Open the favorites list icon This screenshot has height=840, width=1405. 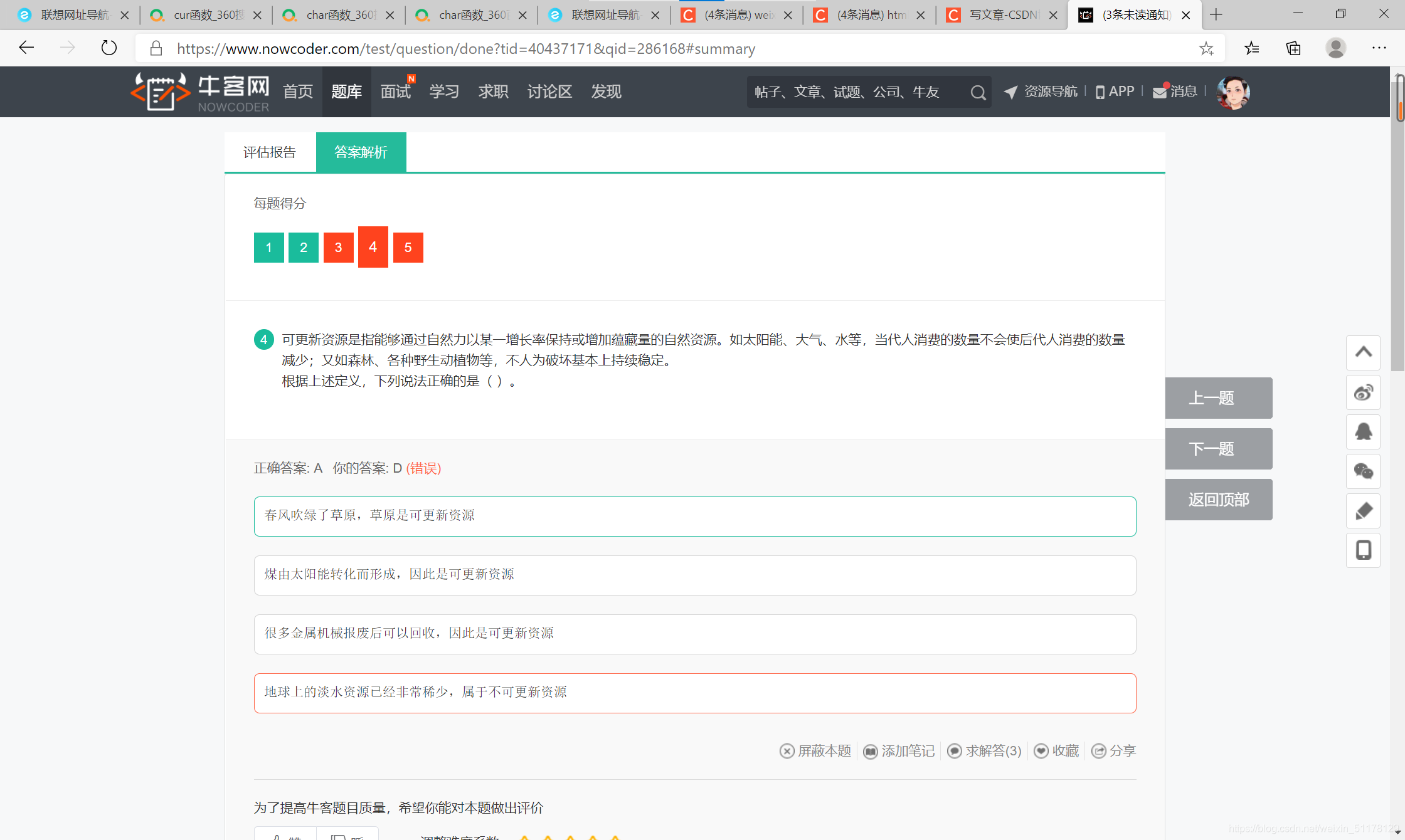[1251, 48]
